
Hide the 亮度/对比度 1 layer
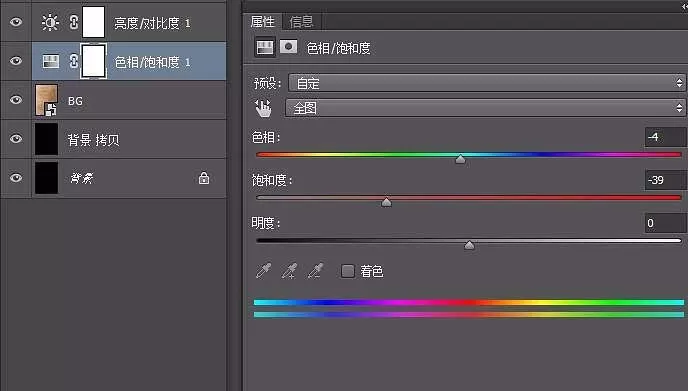[16, 22]
